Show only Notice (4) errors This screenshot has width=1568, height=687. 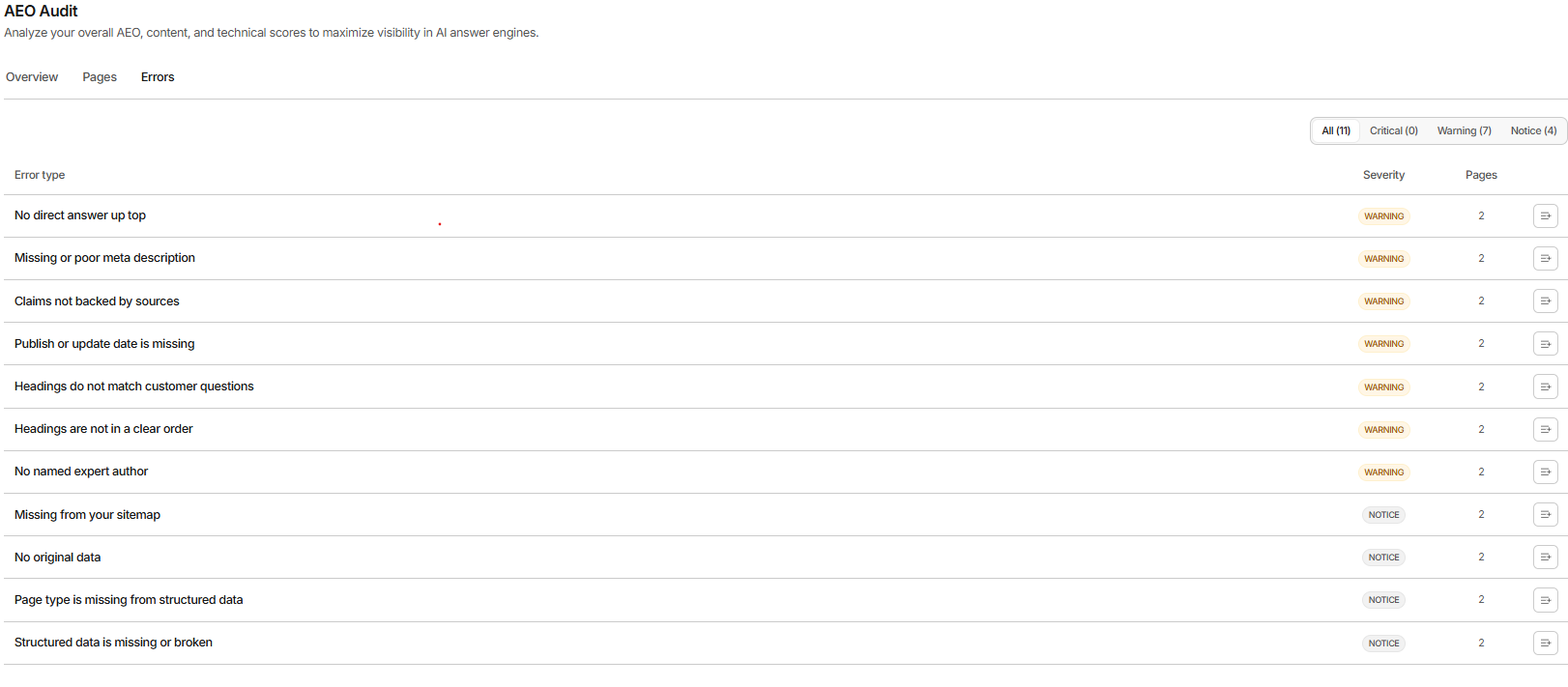tap(1533, 130)
